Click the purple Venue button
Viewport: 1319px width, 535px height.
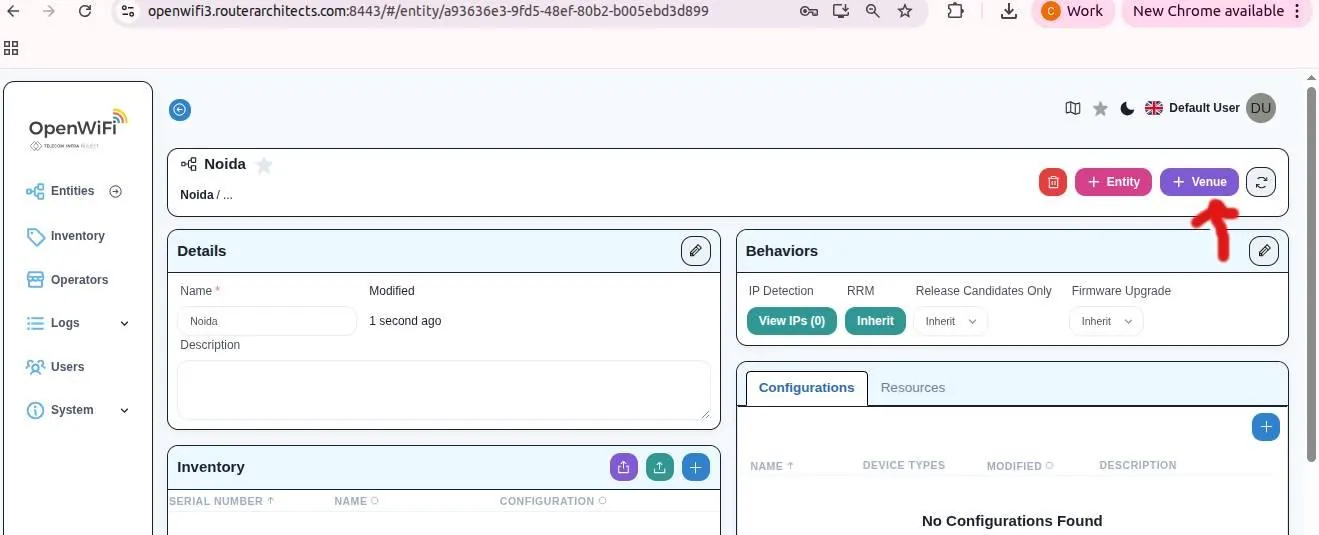1199,182
